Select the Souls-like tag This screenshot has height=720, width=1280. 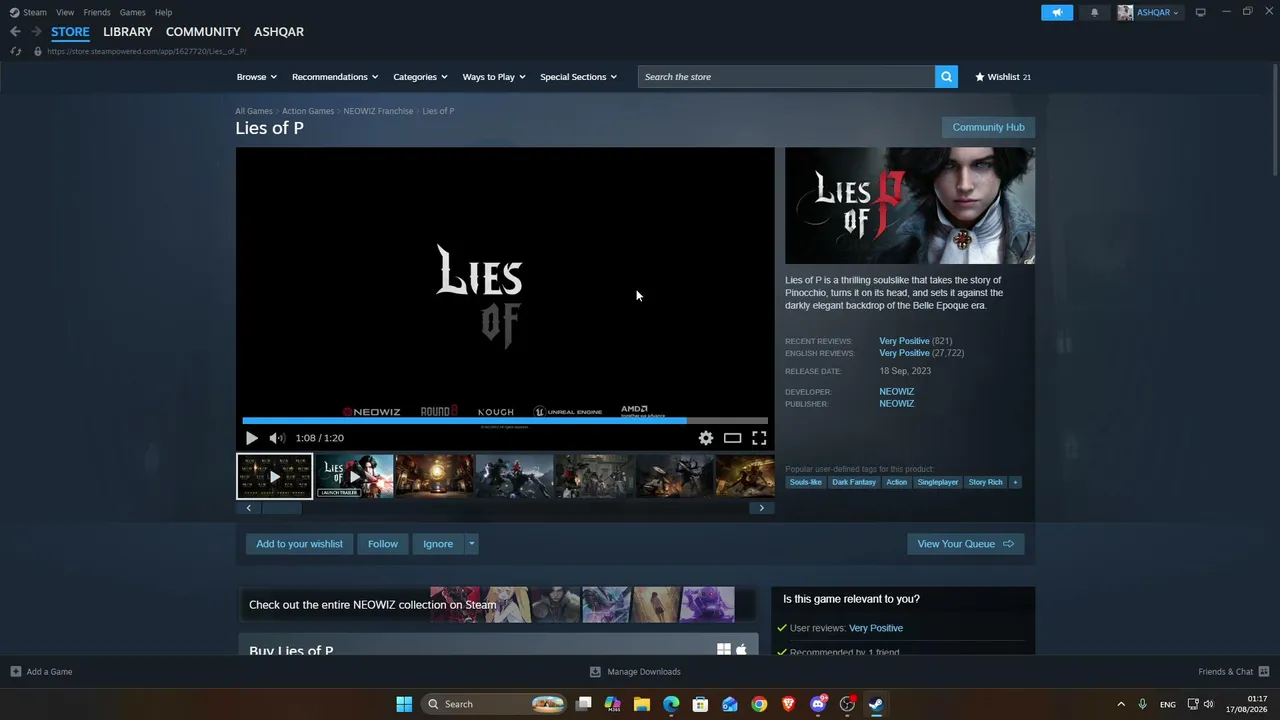point(806,482)
